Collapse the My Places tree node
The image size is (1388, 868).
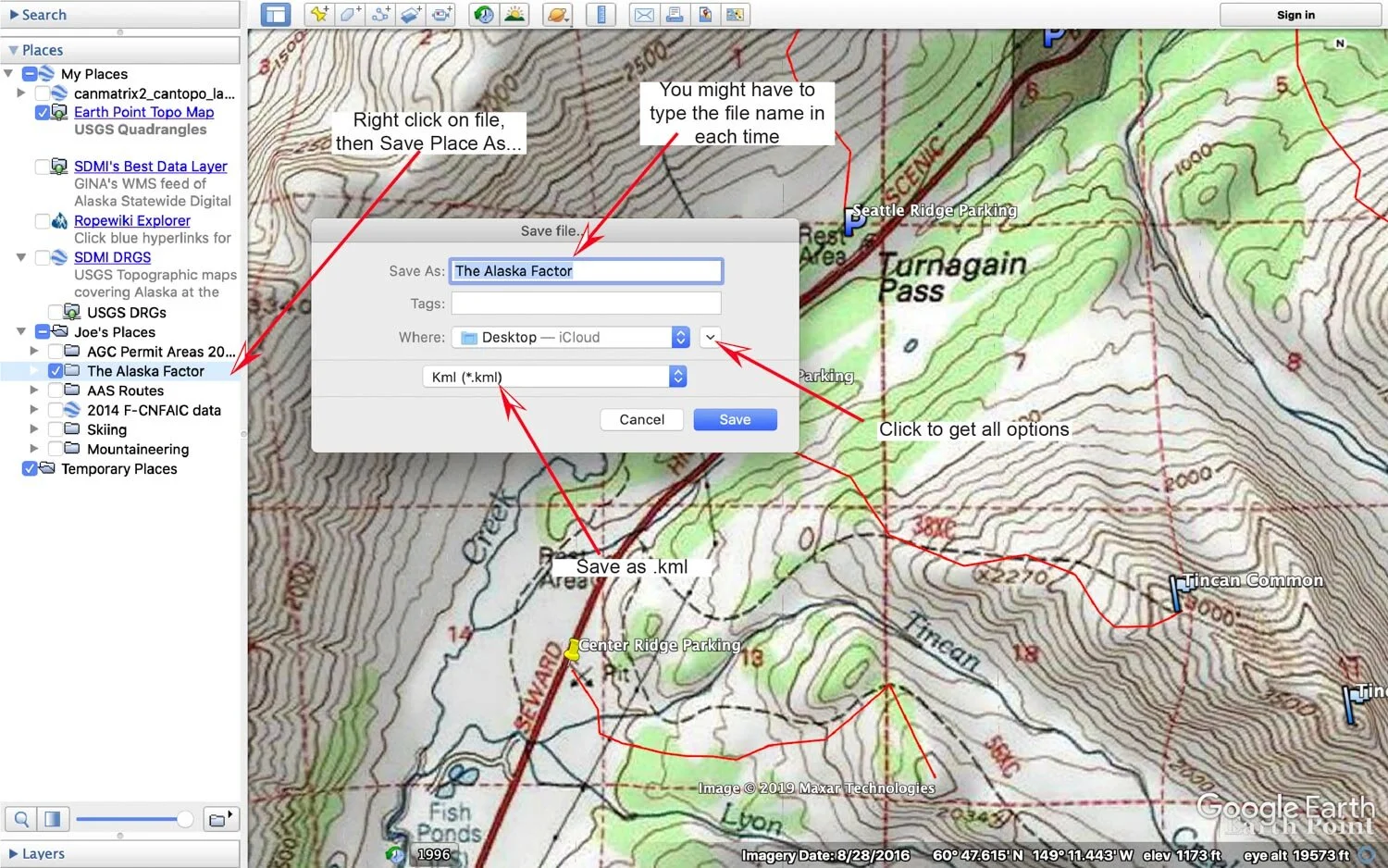point(8,74)
